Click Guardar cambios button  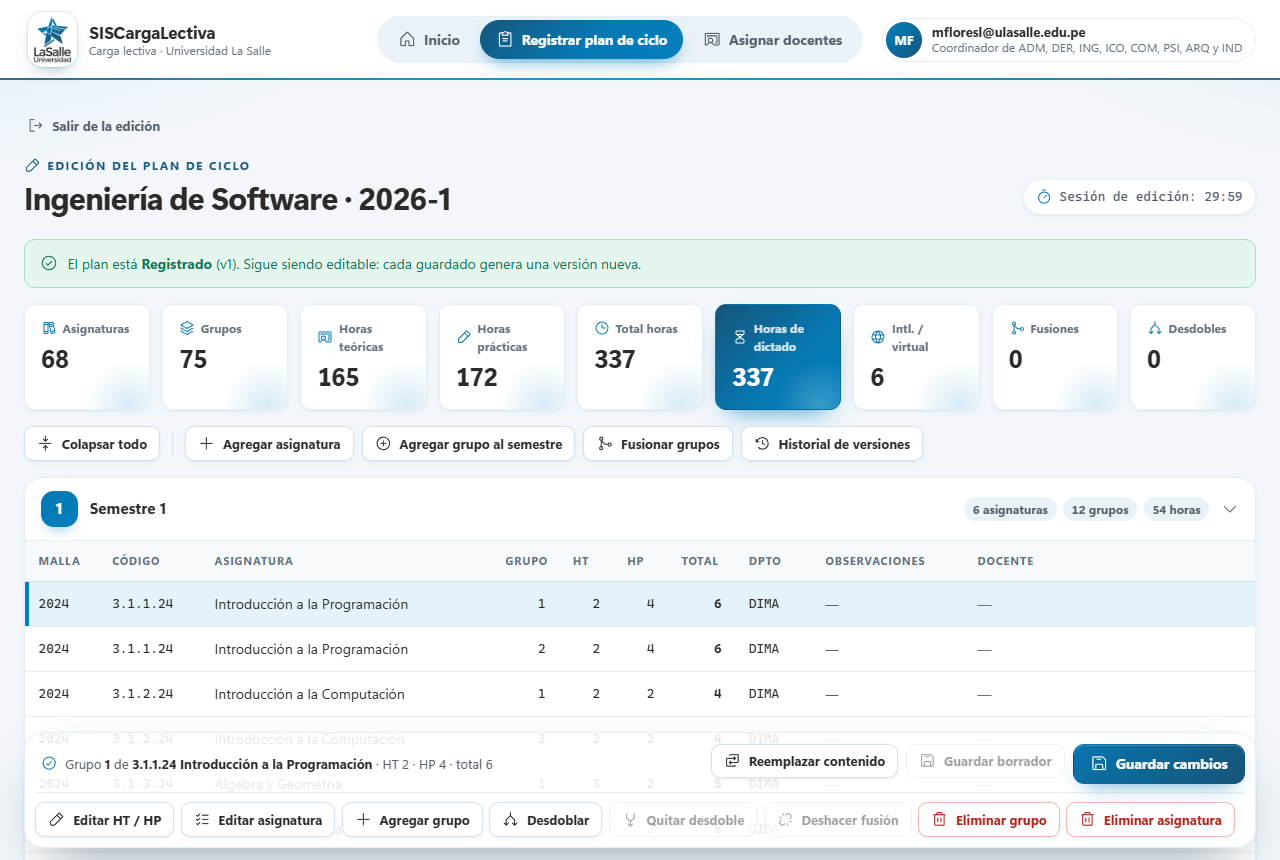click(x=1159, y=764)
